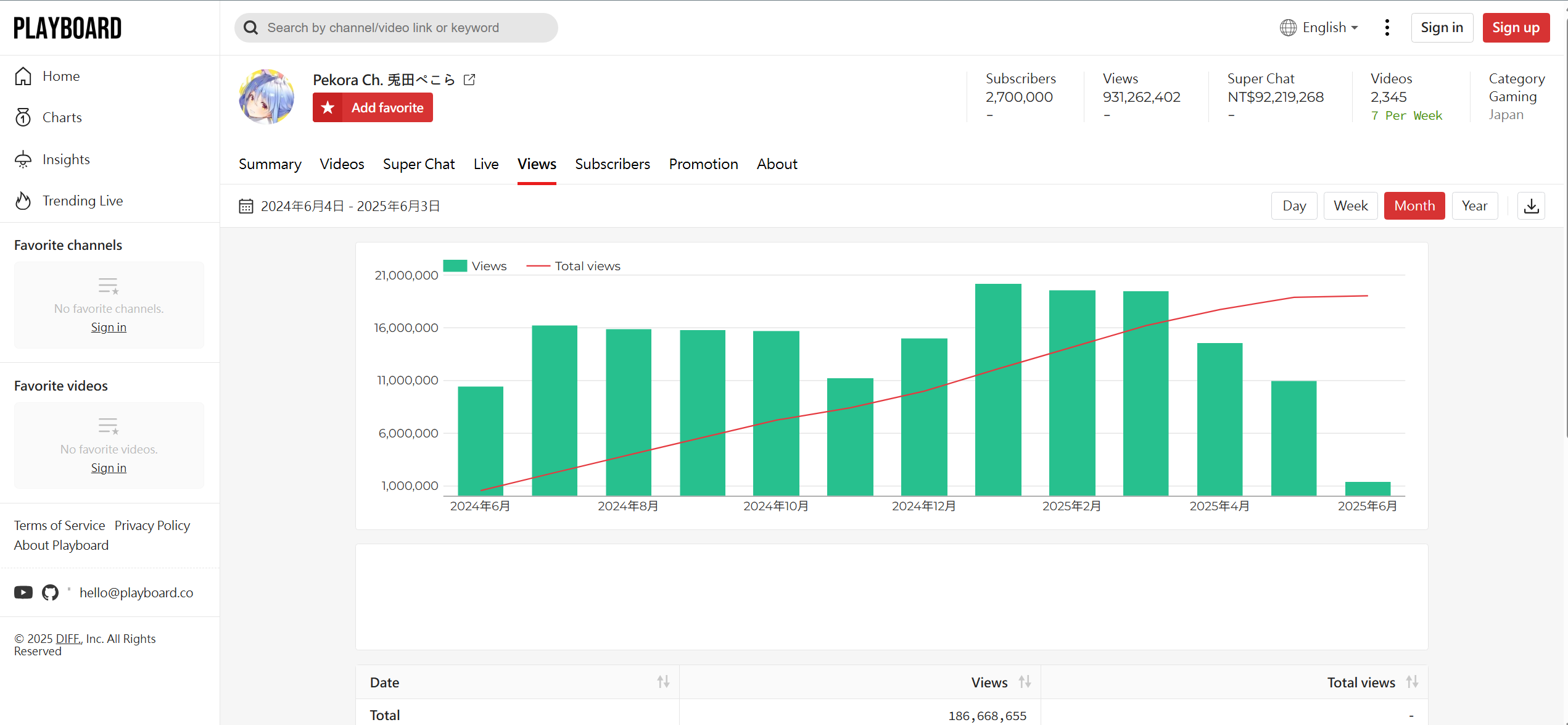Sort table by Views column arrows
Image resolution: width=1568 pixels, height=725 pixels.
click(1025, 682)
